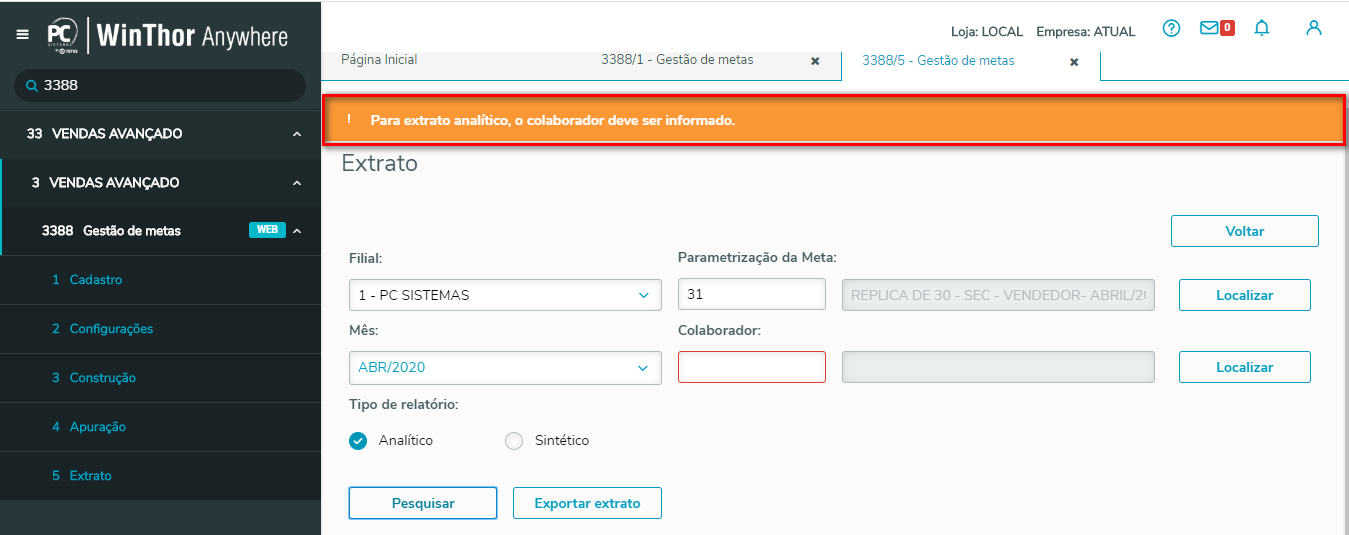Open the Filial dropdown
Image resolution: width=1349 pixels, height=535 pixels.
[505, 295]
